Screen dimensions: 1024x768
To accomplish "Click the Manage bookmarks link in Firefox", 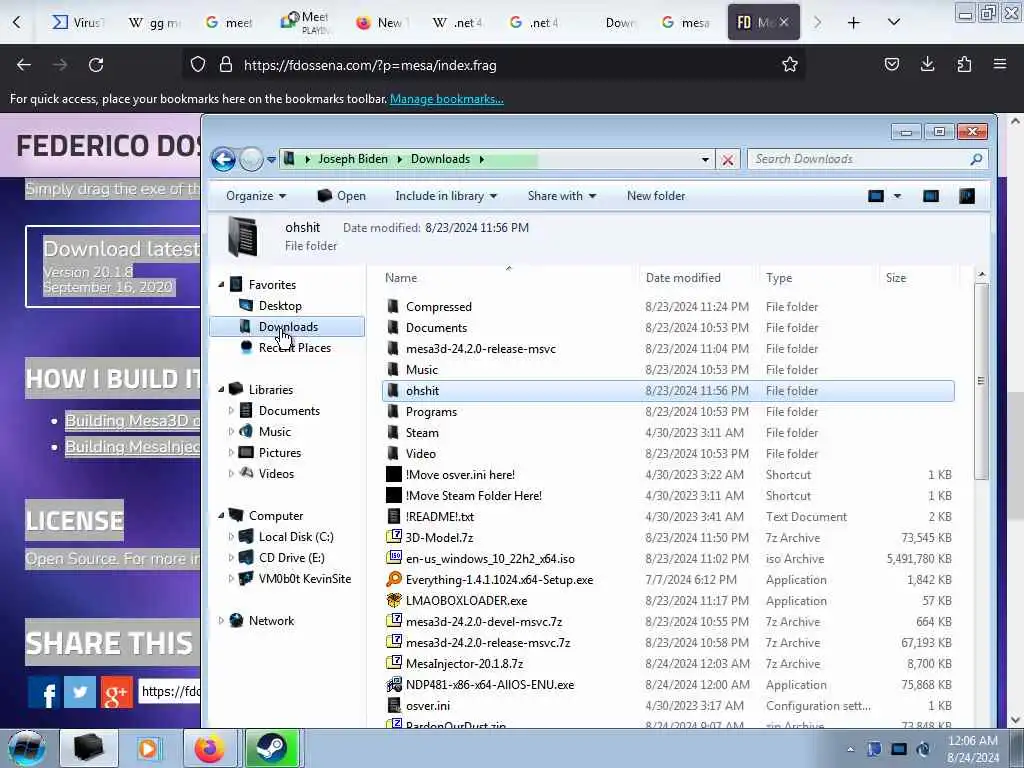I will (447, 99).
